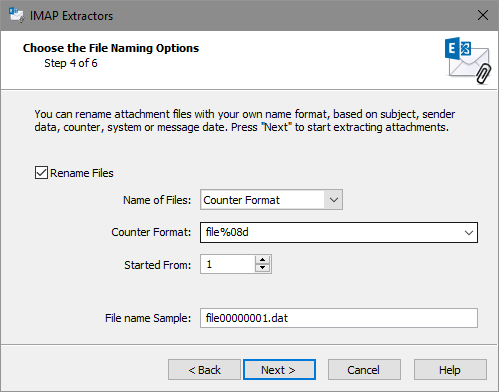499x392 pixels.
Task: Click the 'Rename Files' label text
Action: click(x=82, y=173)
